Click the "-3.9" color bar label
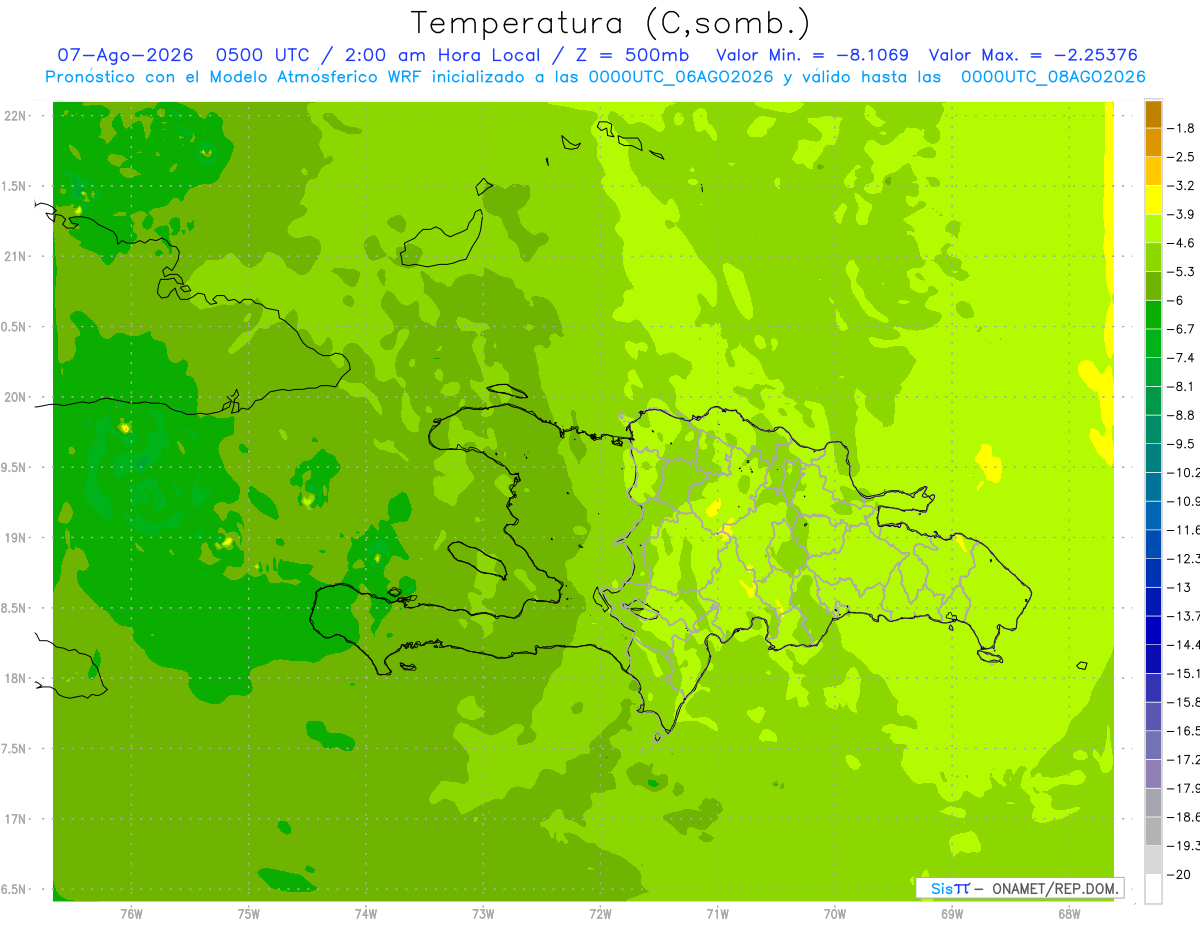 coord(1183,214)
